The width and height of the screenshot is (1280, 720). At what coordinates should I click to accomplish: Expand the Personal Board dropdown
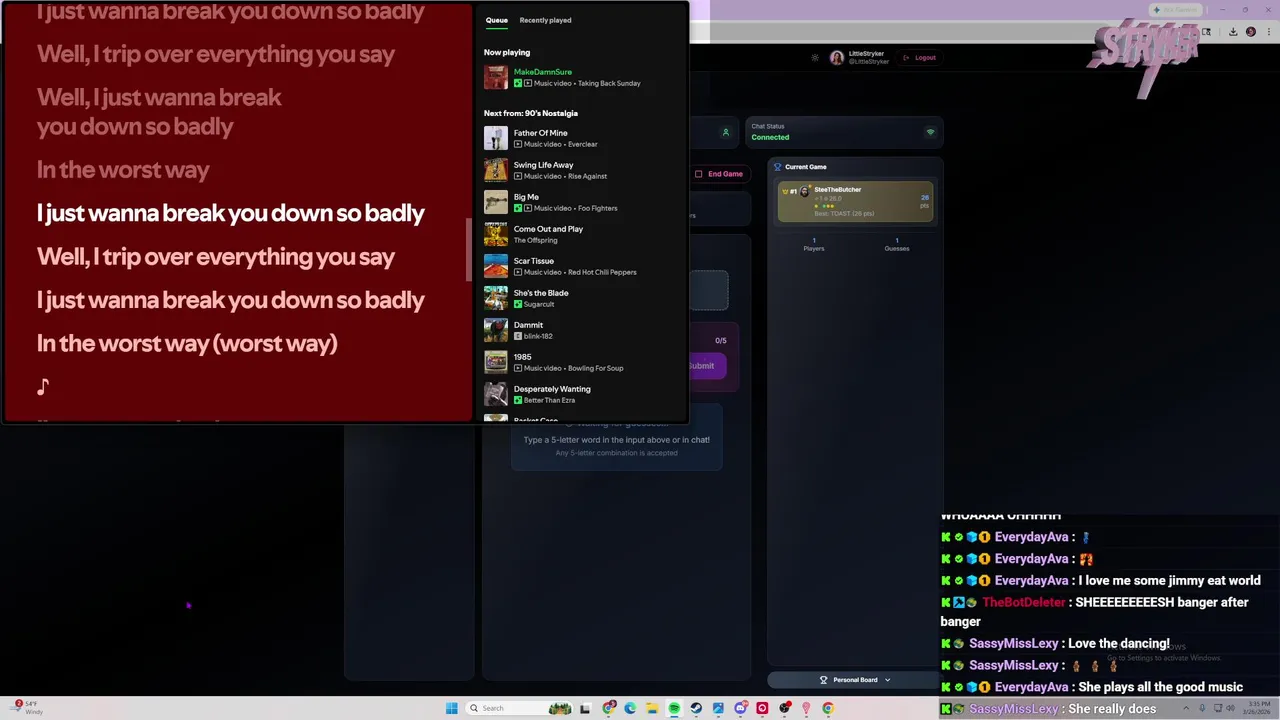[x=855, y=680]
